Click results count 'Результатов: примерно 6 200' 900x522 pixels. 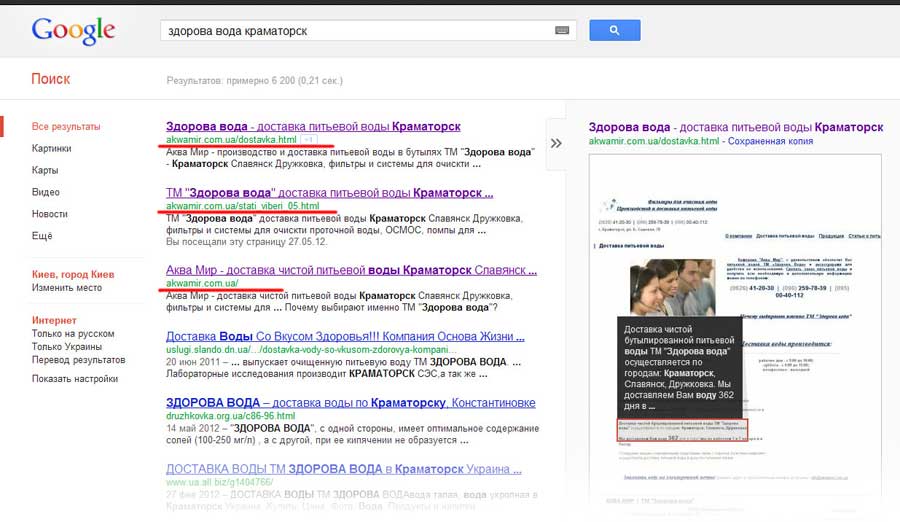254,80
